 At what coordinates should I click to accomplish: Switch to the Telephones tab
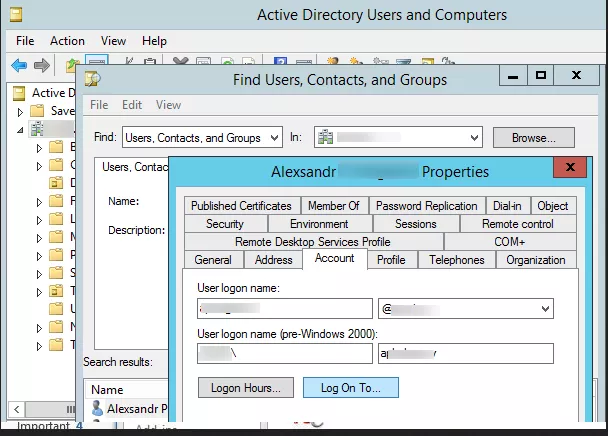[456, 260]
